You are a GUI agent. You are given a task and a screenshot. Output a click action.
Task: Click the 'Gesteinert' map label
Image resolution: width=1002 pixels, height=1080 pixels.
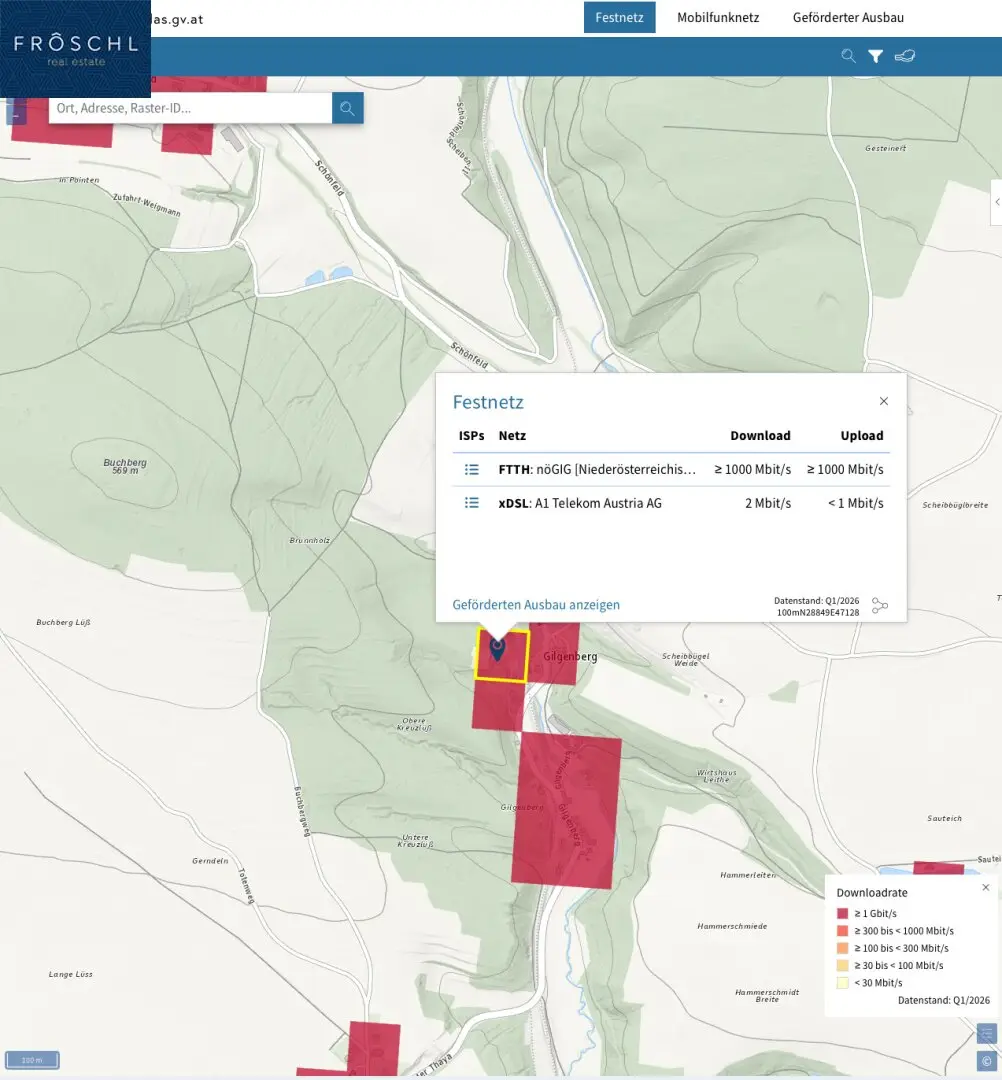(x=886, y=148)
